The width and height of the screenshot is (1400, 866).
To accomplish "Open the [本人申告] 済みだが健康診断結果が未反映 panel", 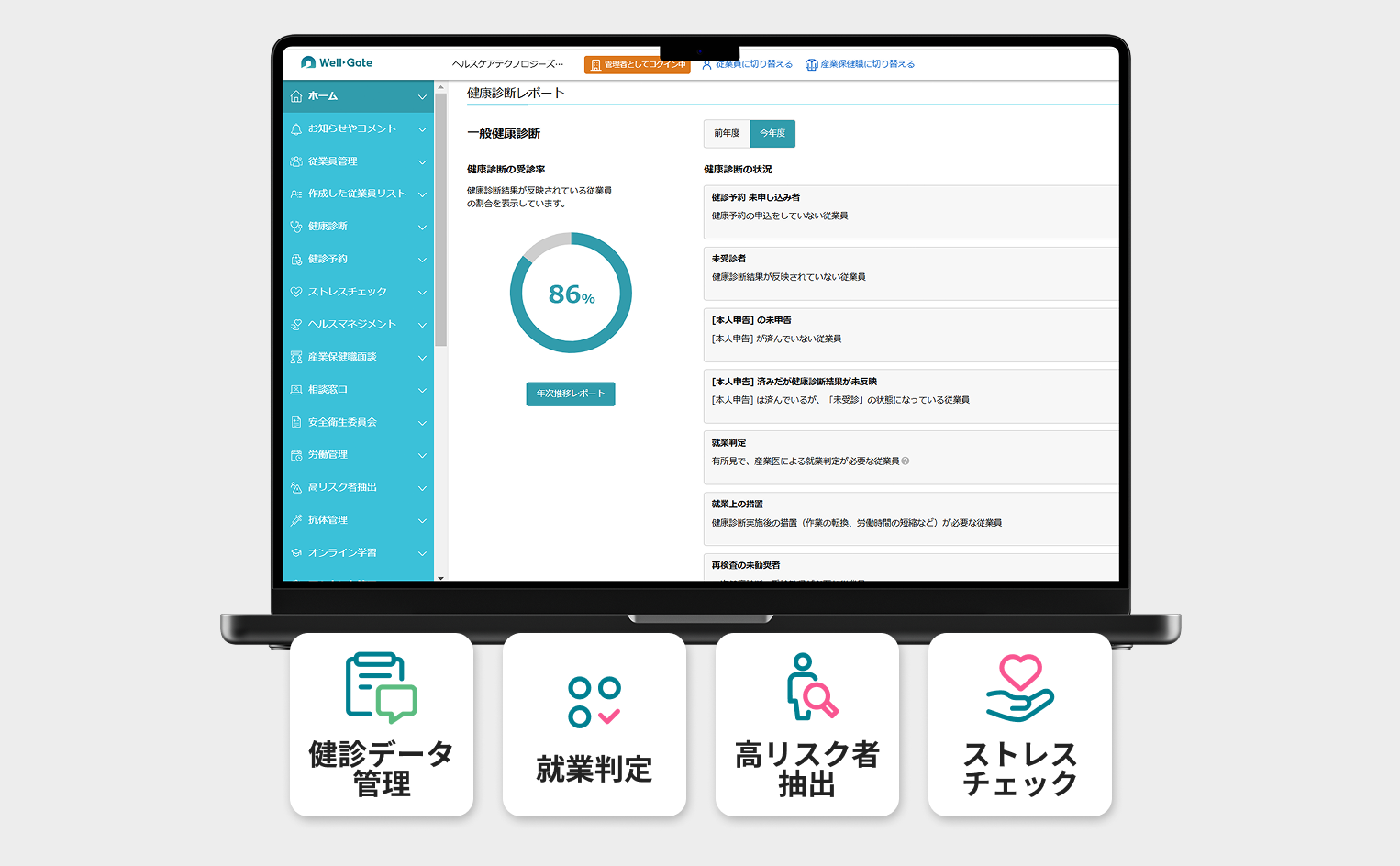I will pos(911,396).
